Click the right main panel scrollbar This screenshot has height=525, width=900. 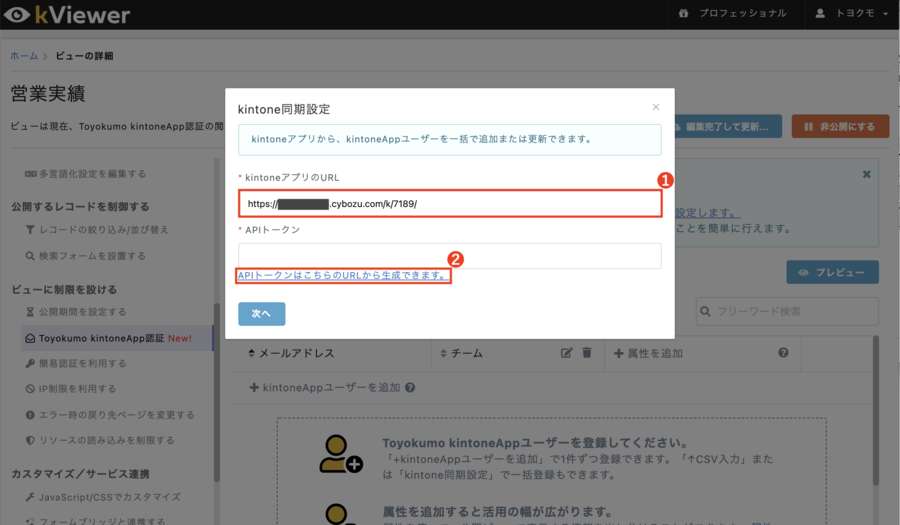pos(875,410)
